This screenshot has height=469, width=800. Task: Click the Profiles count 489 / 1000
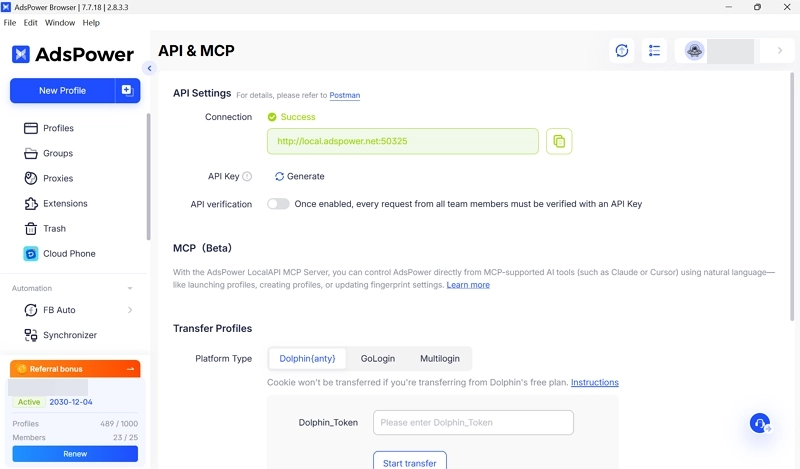tap(119, 424)
